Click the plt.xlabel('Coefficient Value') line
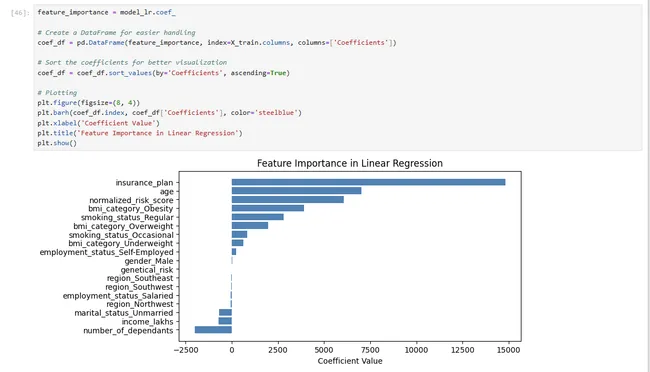 [x=98, y=123]
